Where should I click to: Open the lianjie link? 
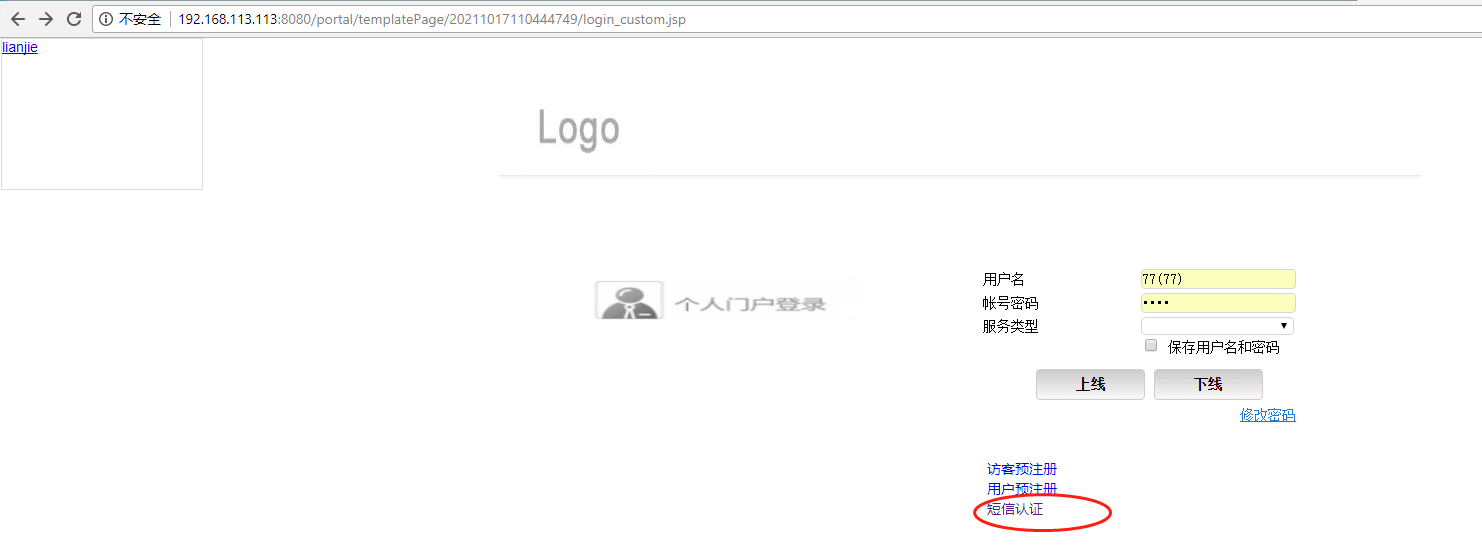click(x=20, y=47)
